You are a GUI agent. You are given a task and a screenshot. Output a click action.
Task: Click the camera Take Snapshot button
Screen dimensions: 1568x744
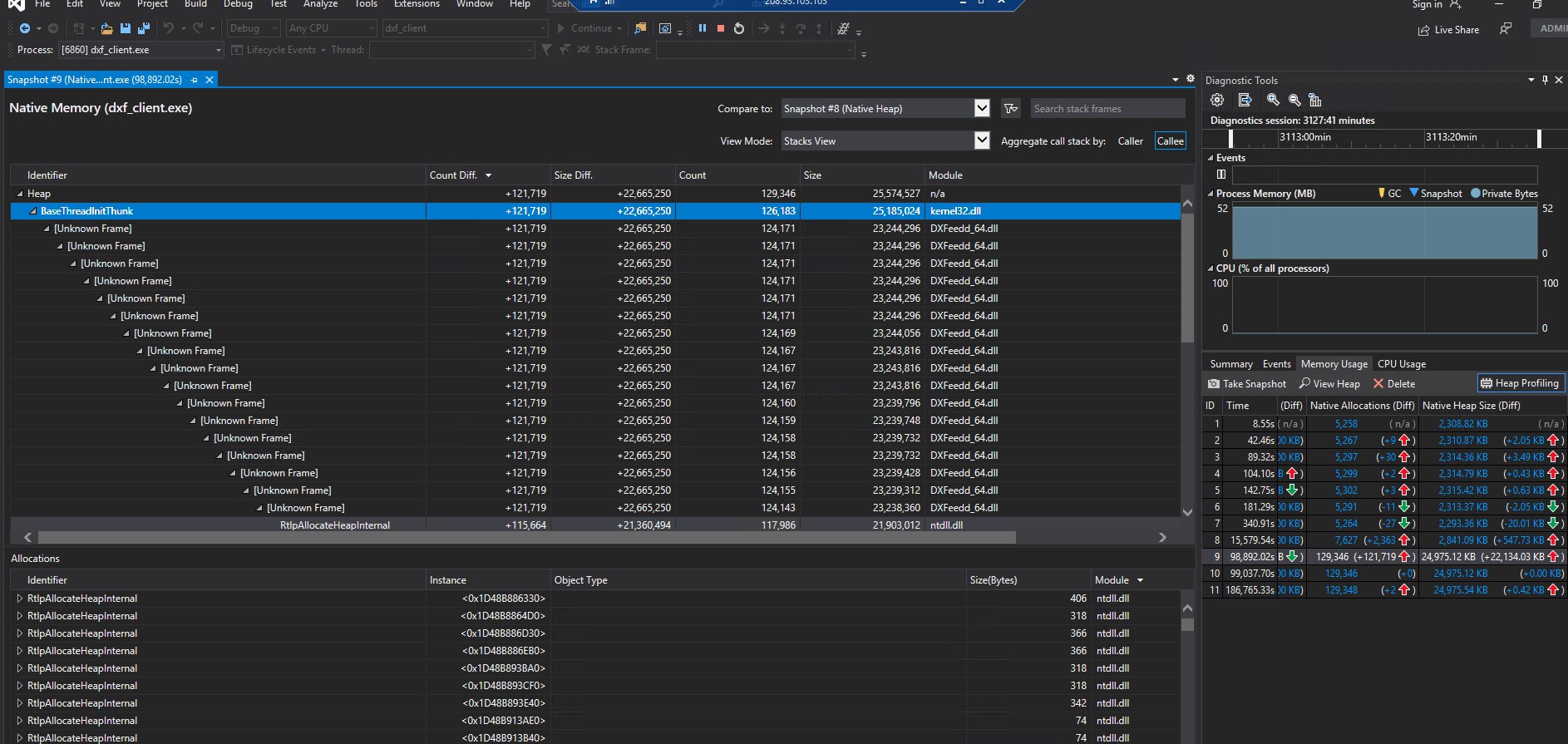pos(1246,384)
